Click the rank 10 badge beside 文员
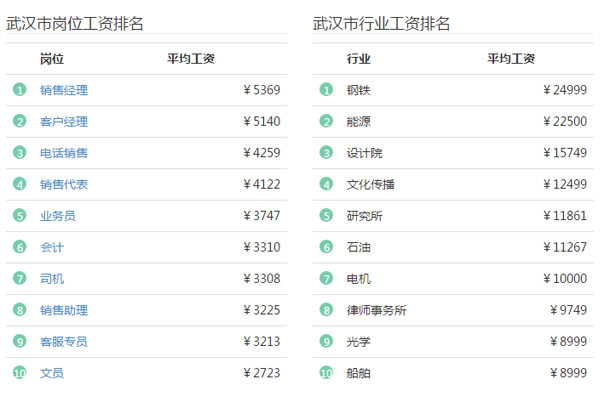 tap(20, 372)
